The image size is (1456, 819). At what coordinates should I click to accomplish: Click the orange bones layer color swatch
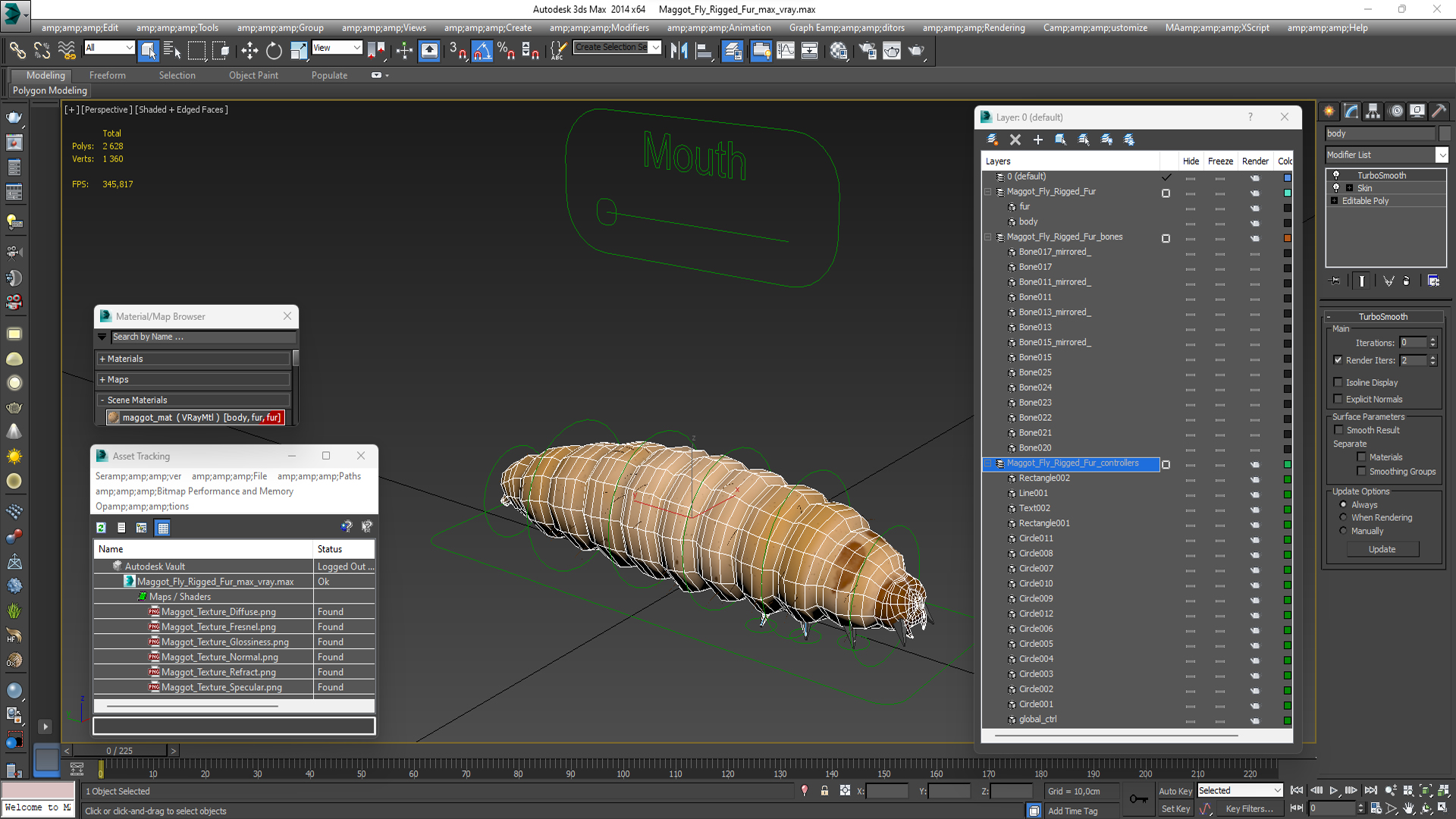pos(1287,237)
